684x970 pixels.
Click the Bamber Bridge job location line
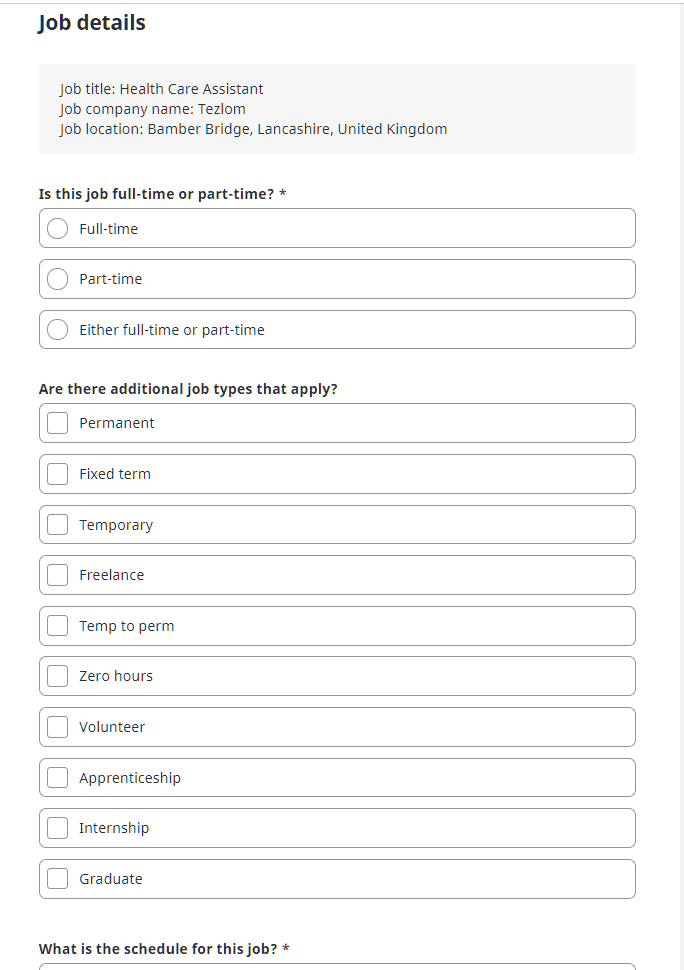coord(254,129)
